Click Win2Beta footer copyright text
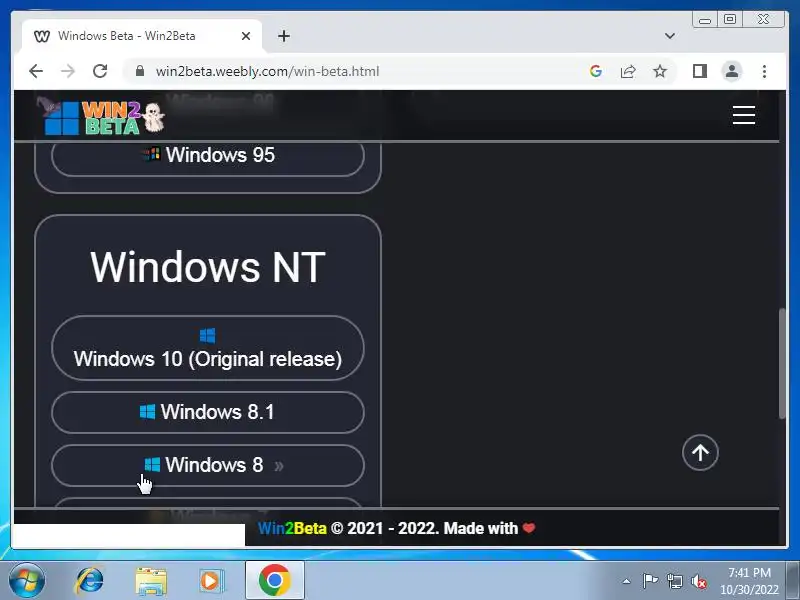Screen dimensions: 800x600 point(396,528)
